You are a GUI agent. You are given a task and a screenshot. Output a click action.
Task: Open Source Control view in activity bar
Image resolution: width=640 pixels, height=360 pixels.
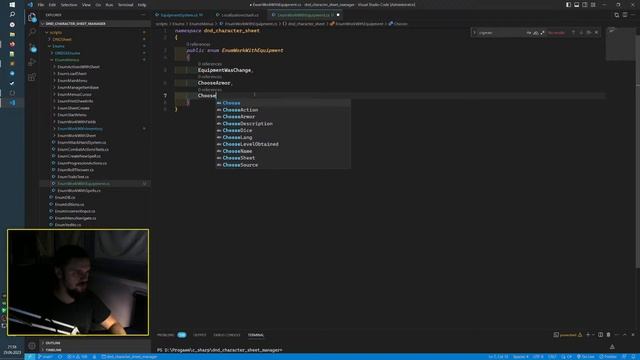[32, 47]
